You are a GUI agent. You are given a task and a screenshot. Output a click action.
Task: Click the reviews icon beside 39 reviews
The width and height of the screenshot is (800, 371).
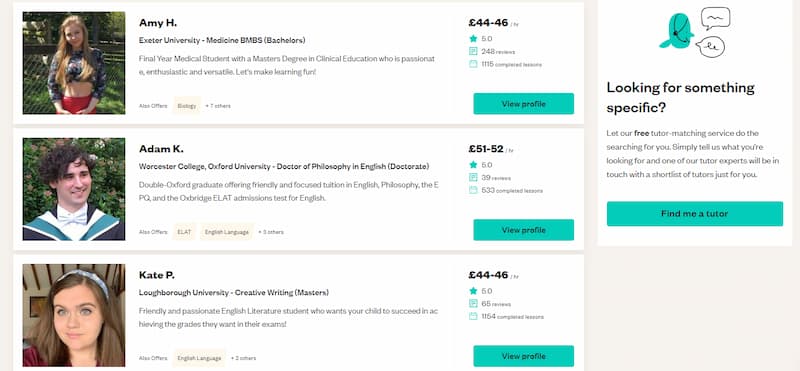pos(473,177)
